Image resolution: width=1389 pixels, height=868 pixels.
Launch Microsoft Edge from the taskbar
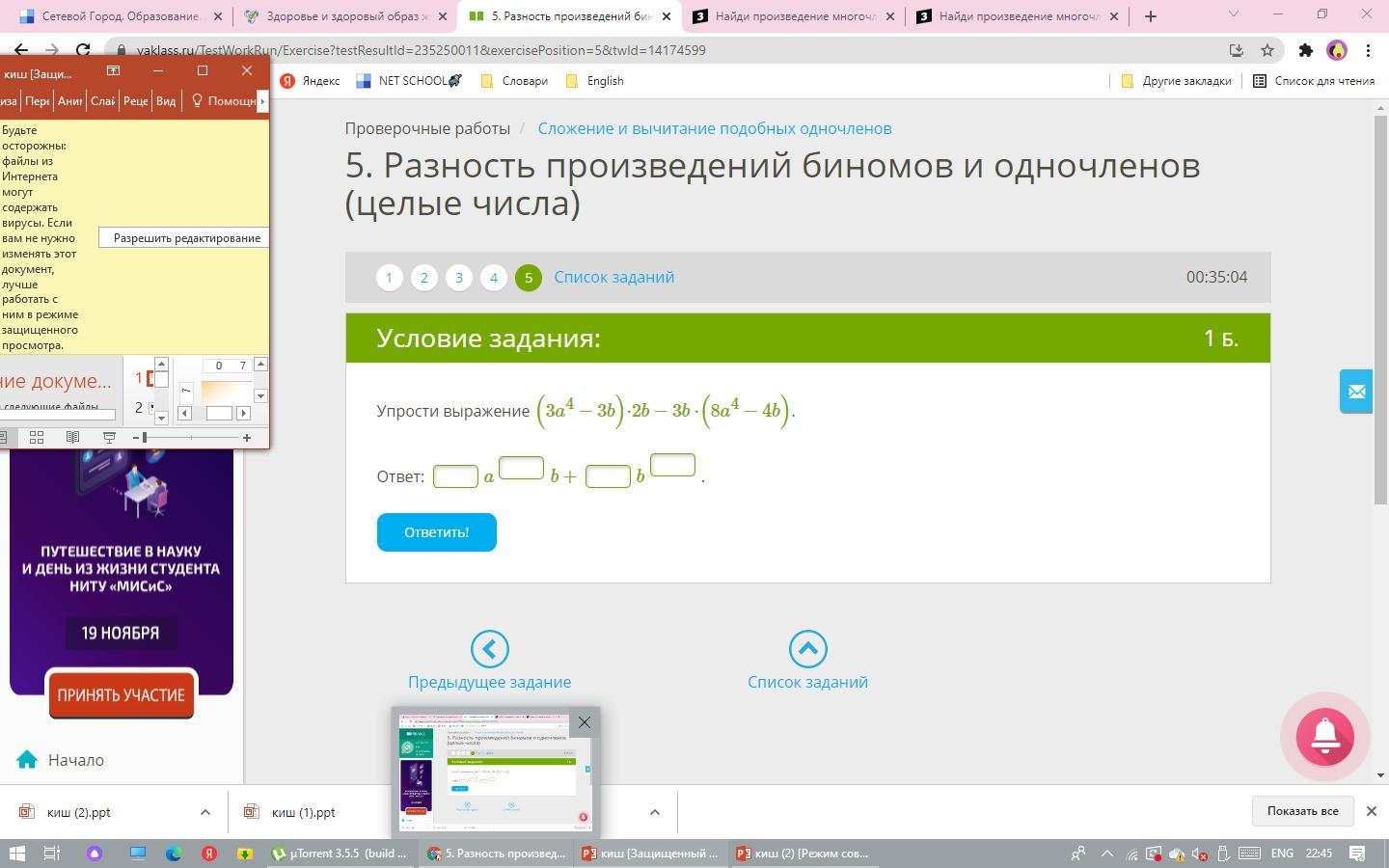coord(174,854)
